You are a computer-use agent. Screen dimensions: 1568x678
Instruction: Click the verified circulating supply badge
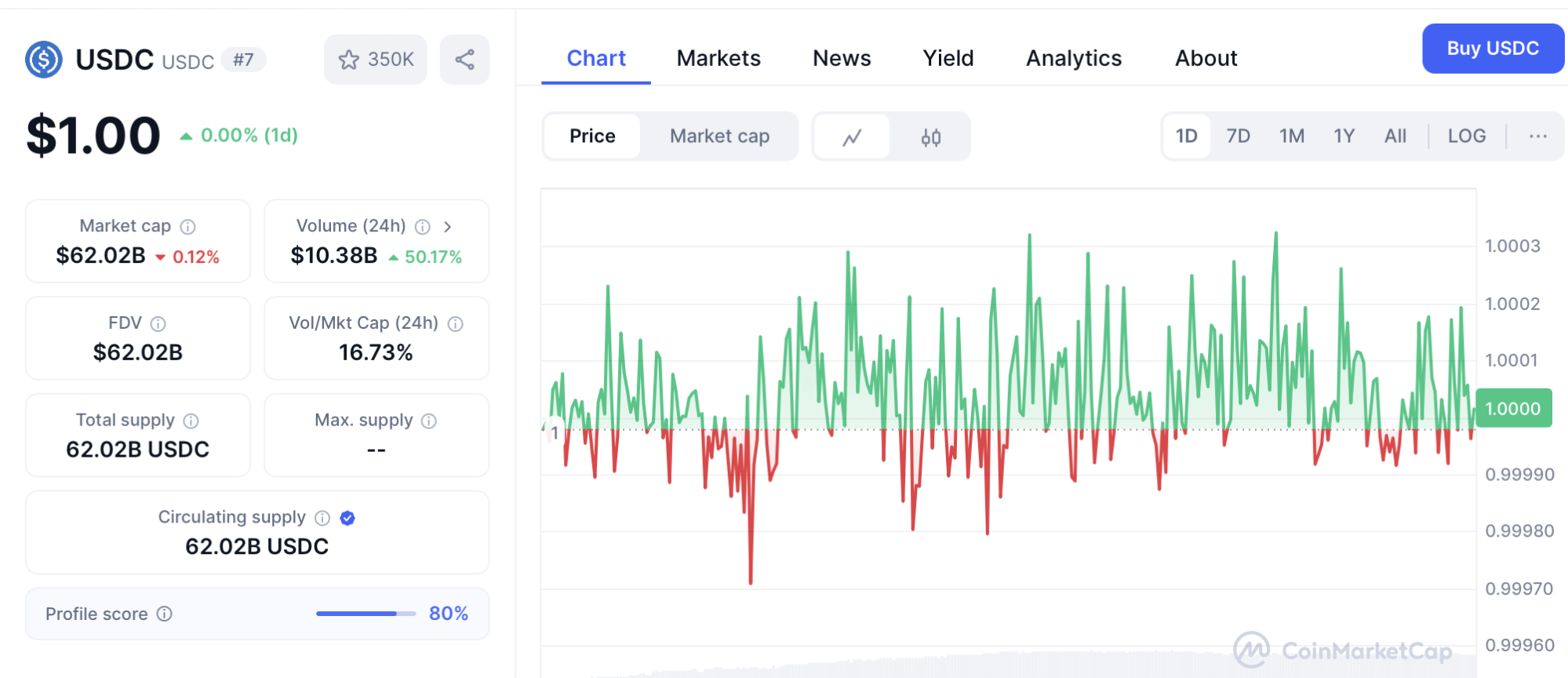(x=347, y=518)
